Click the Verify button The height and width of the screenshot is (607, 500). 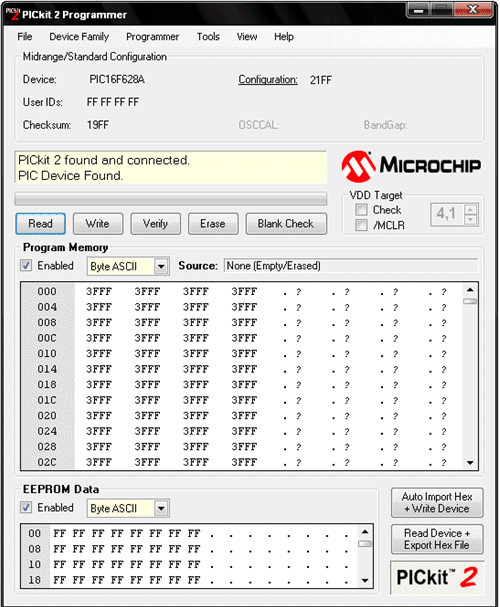pos(156,223)
